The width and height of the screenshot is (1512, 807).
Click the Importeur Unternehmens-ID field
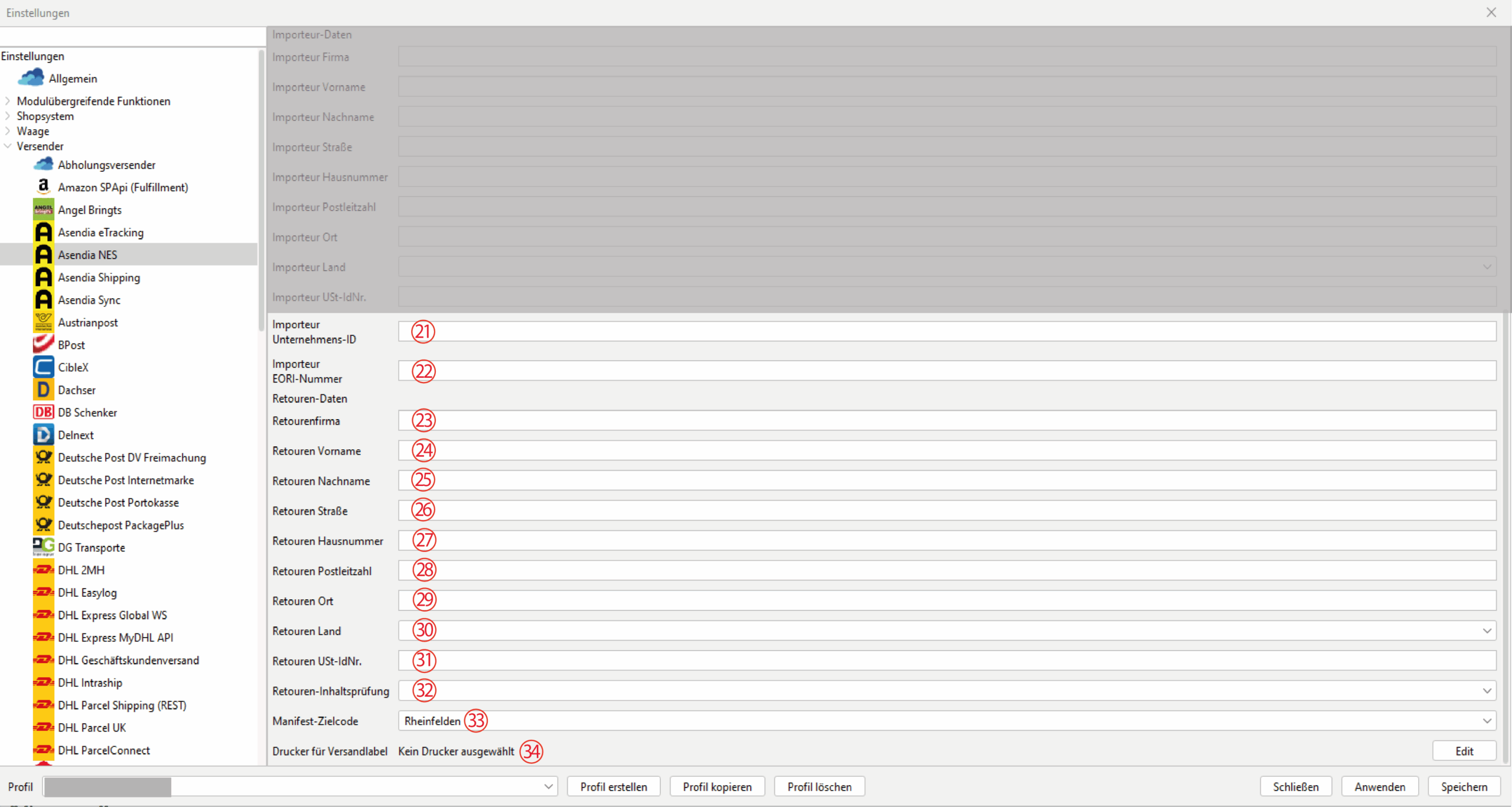click(947, 331)
